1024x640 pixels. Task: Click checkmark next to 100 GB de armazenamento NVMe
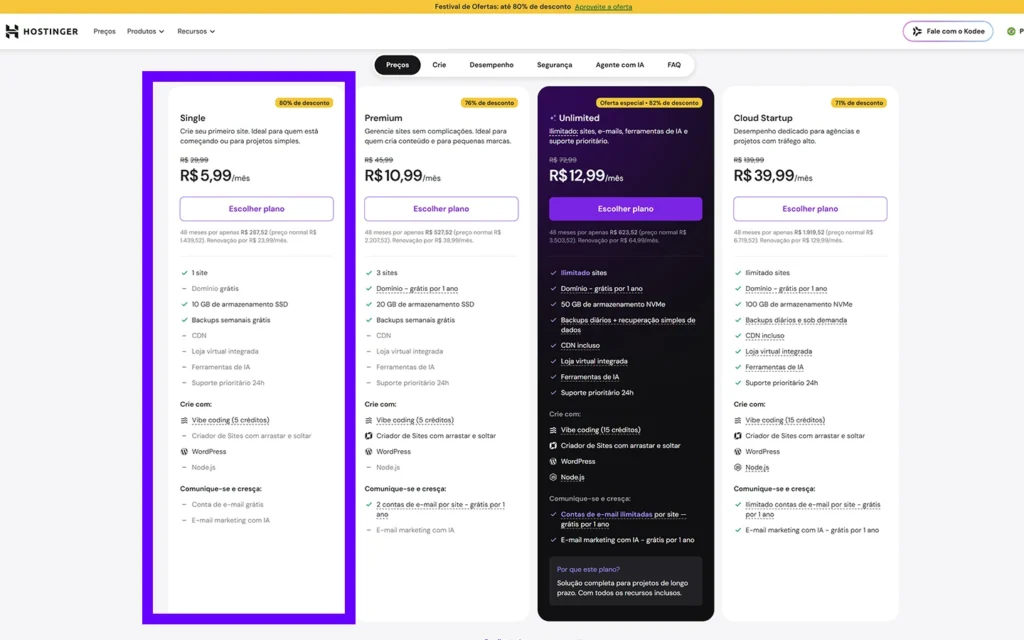pyautogui.click(x=737, y=304)
